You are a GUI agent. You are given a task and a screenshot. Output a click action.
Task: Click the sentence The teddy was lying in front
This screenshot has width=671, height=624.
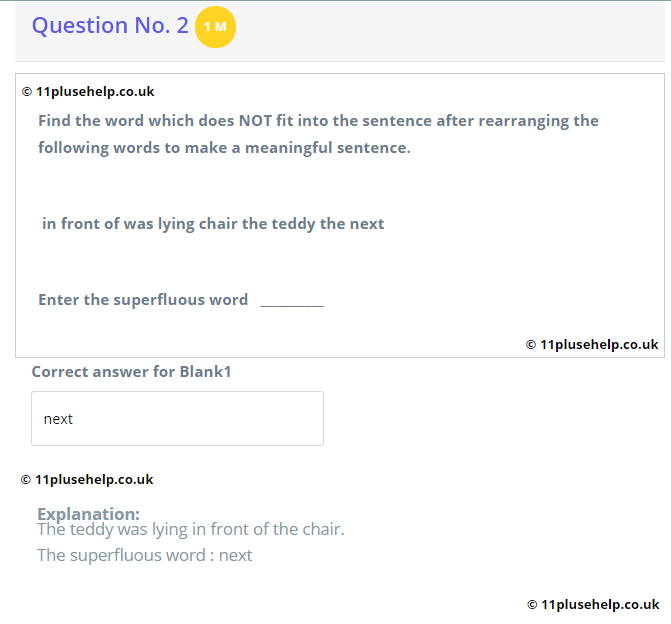[191, 529]
